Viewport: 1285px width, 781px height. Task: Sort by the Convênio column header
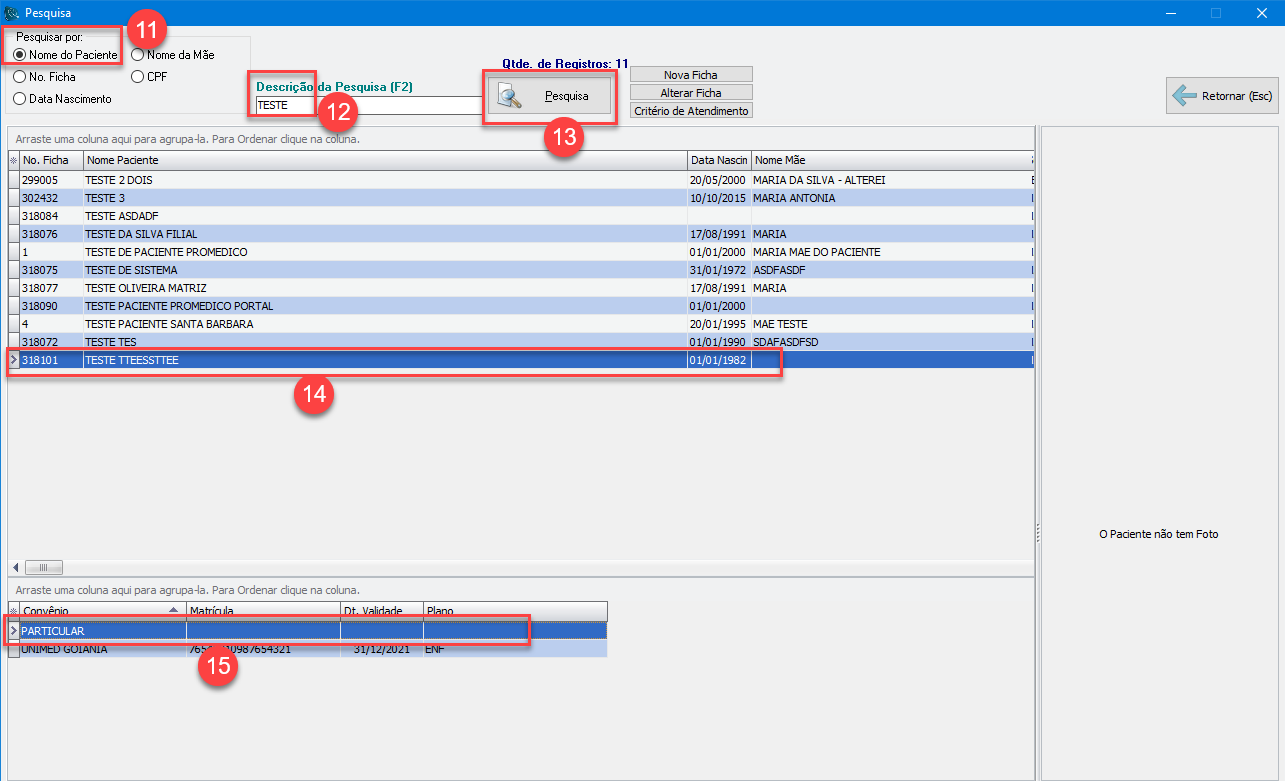point(95,610)
